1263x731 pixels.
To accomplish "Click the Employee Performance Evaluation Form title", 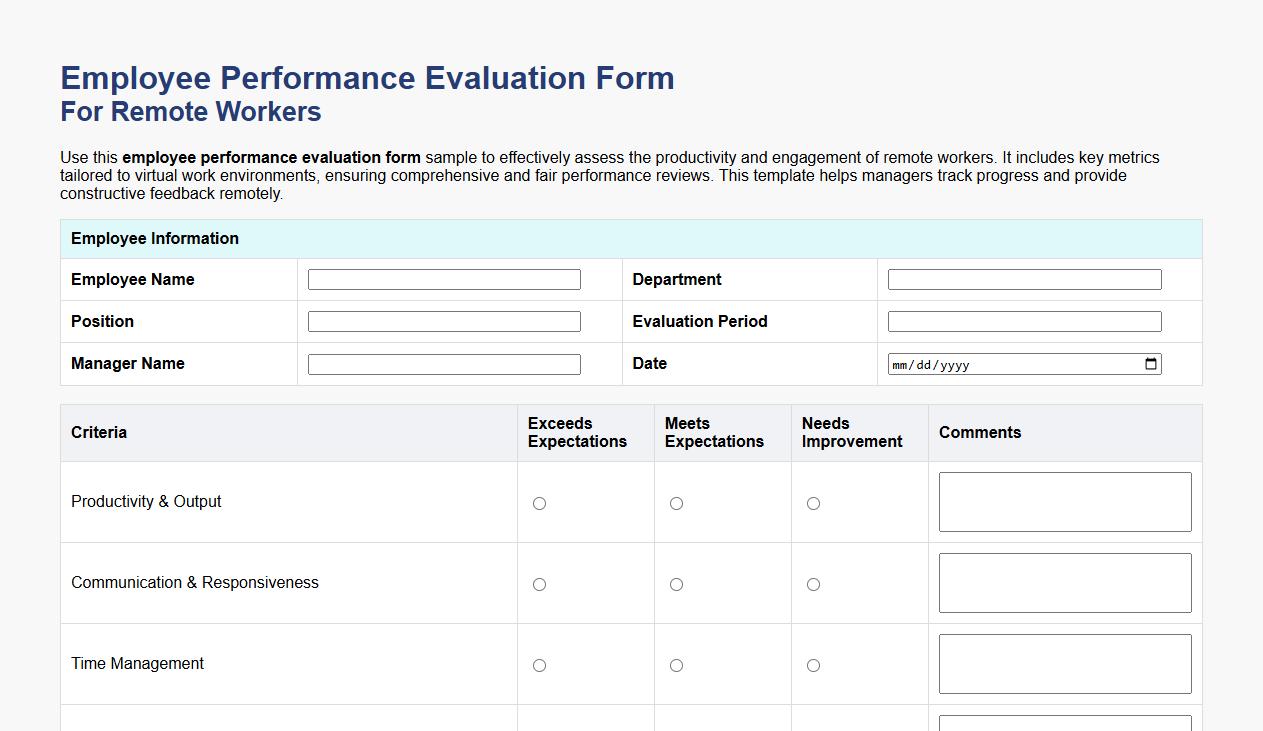I will pos(368,78).
